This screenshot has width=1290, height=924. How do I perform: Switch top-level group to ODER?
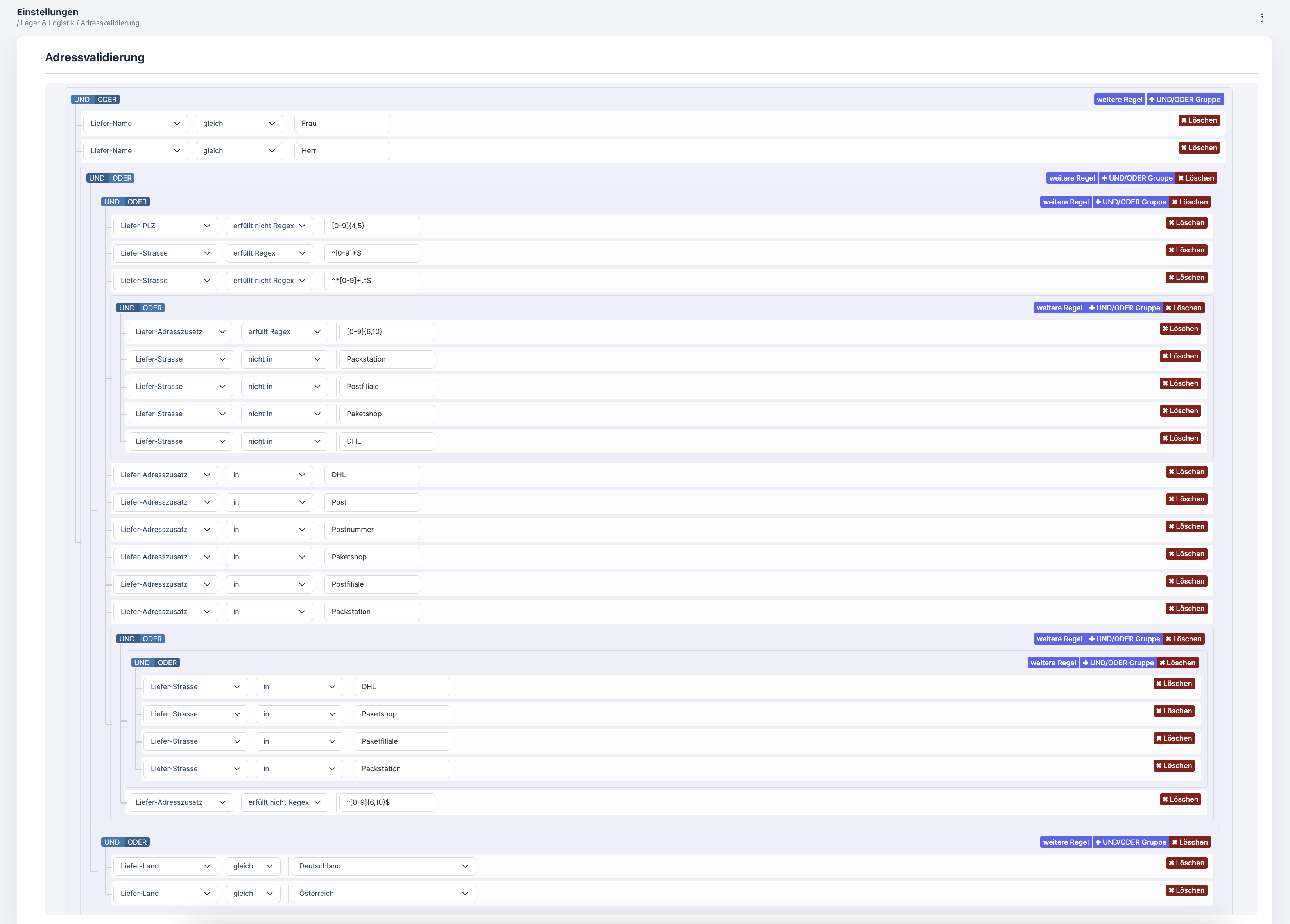coord(107,100)
